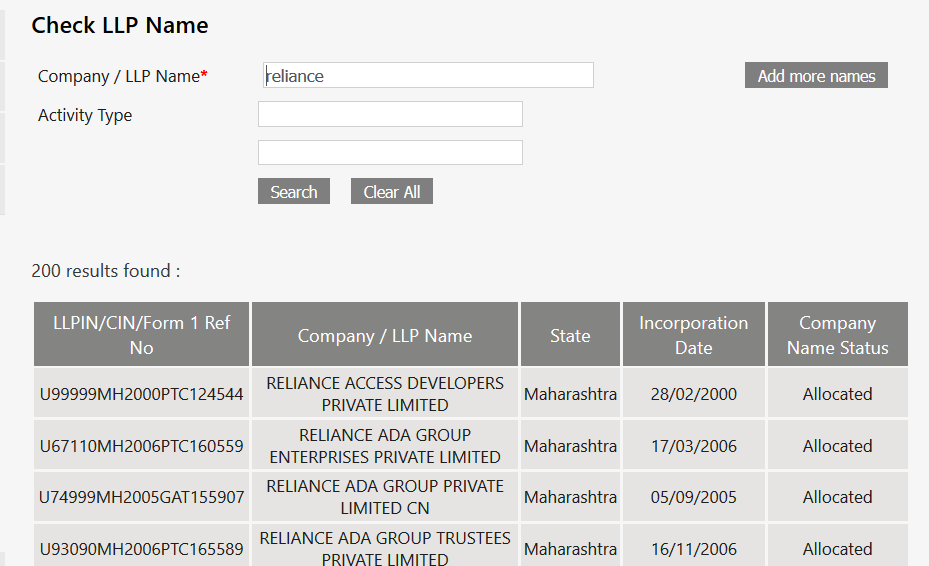Click incorporation date 05/09/2005
The width and height of the screenshot is (929, 566).
click(x=694, y=497)
